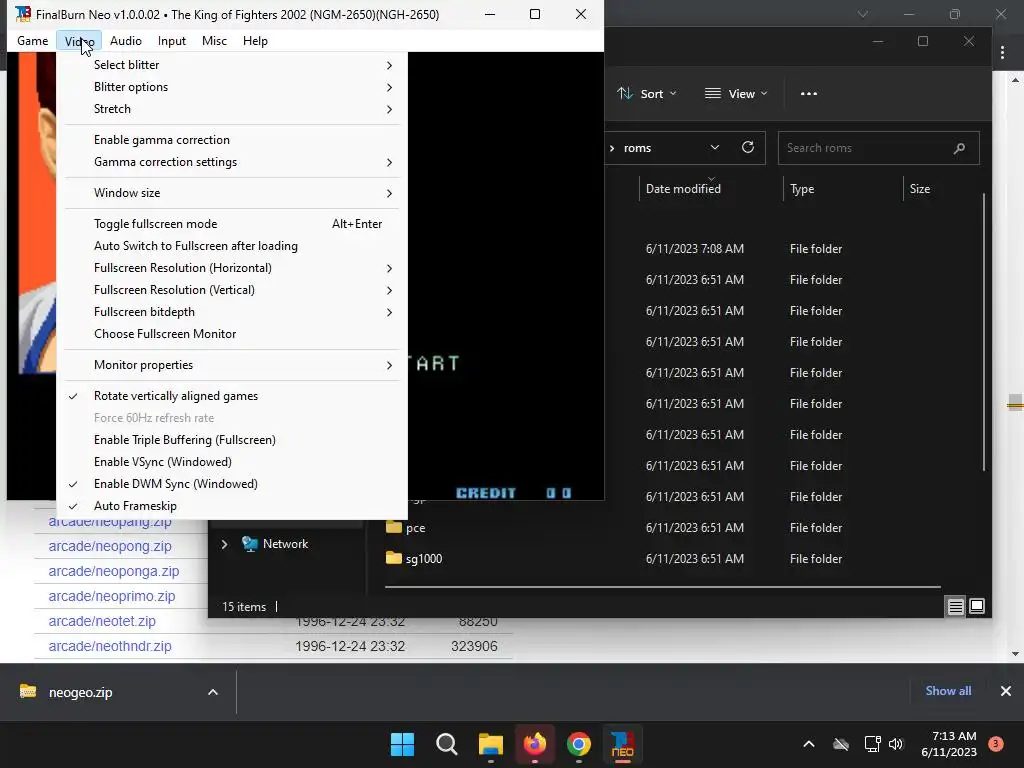
Task: Open volume control in system tray
Action: point(896,744)
